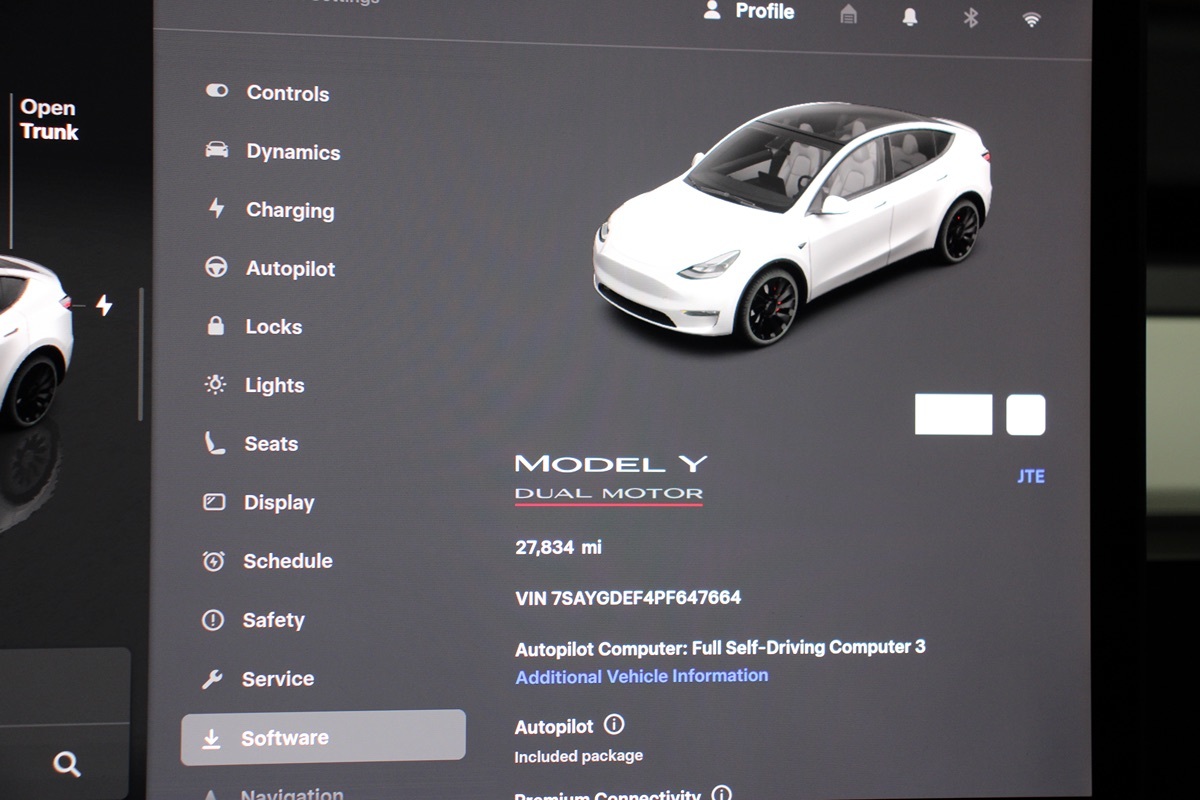This screenshot has height=800, width=1200.
Task: Click the screen icon beside Display
Action: point(214,502)
